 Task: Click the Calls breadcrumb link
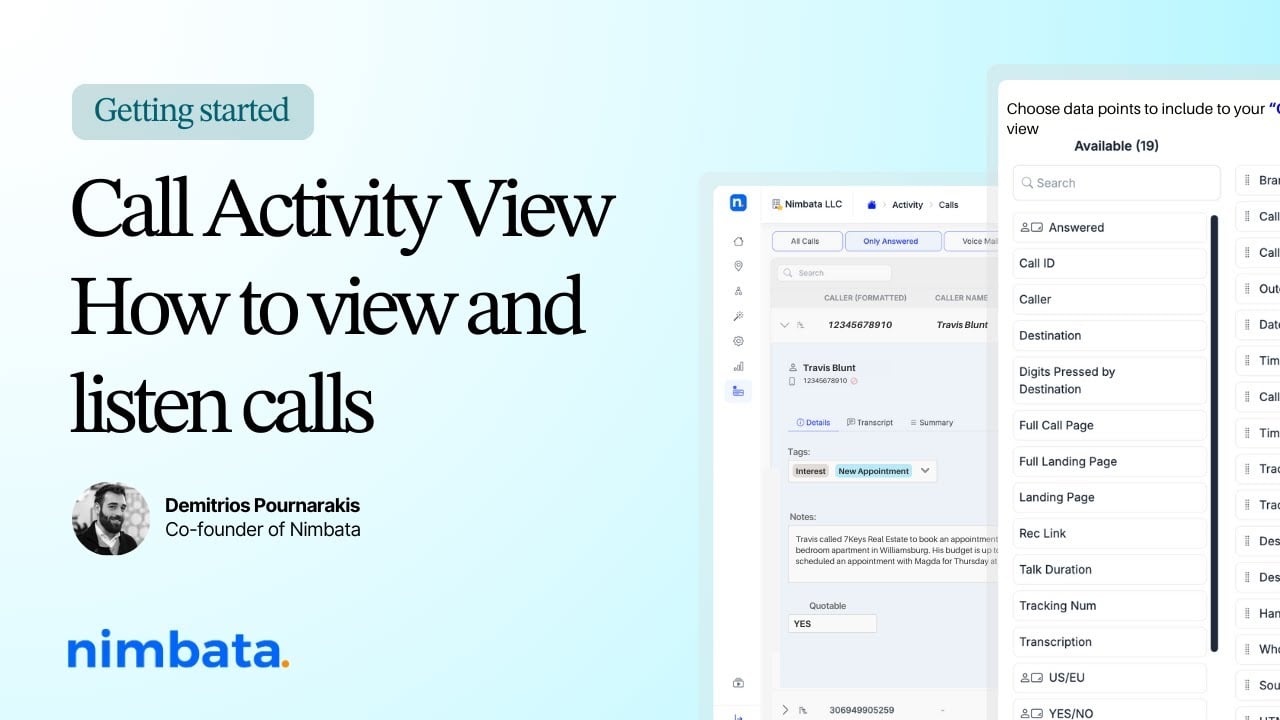(948, 205)
